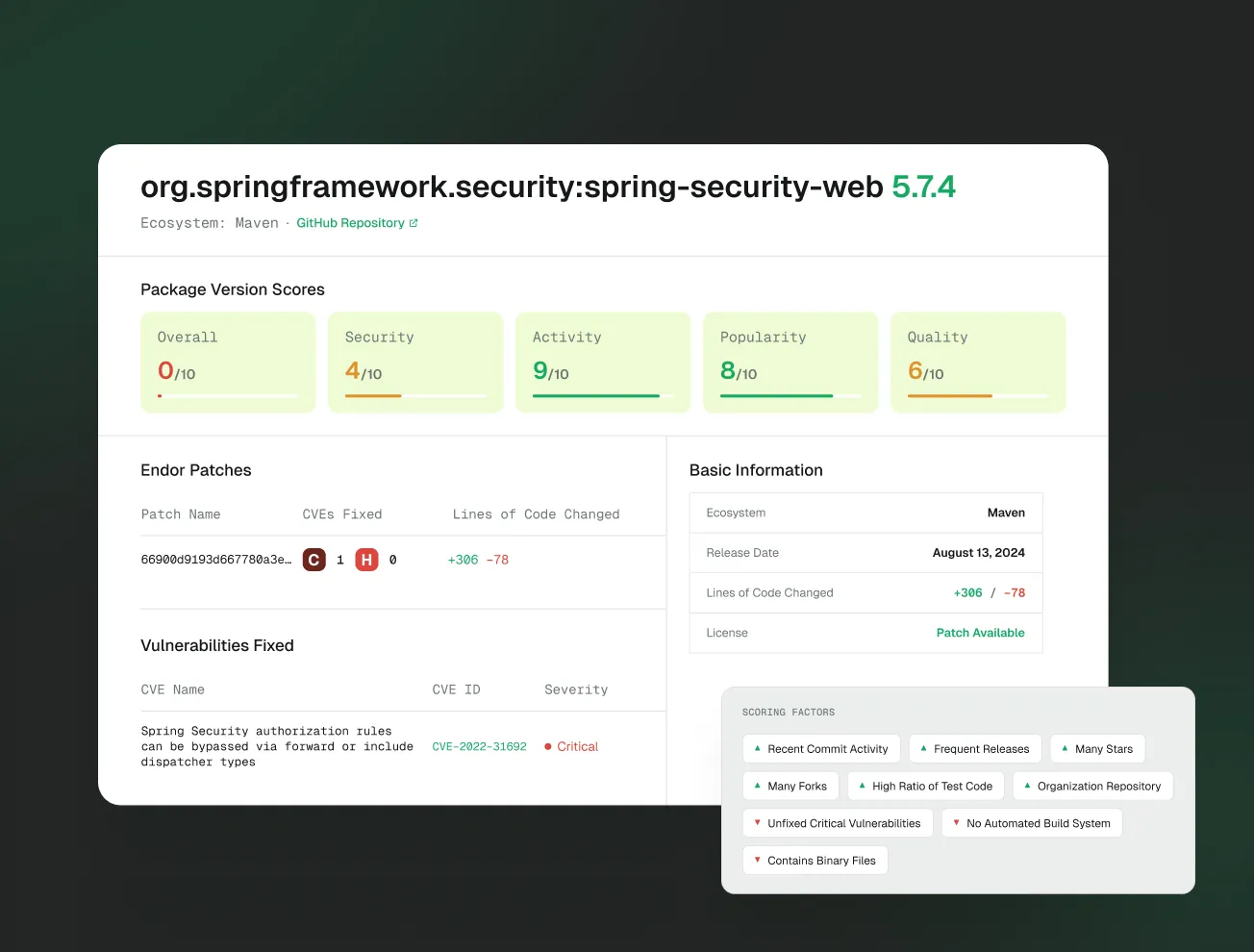Select the Organization Repository factor chip
The width and height of the screenshot is (1254, 952).
pyautogui.click(x=1092, y=786)
